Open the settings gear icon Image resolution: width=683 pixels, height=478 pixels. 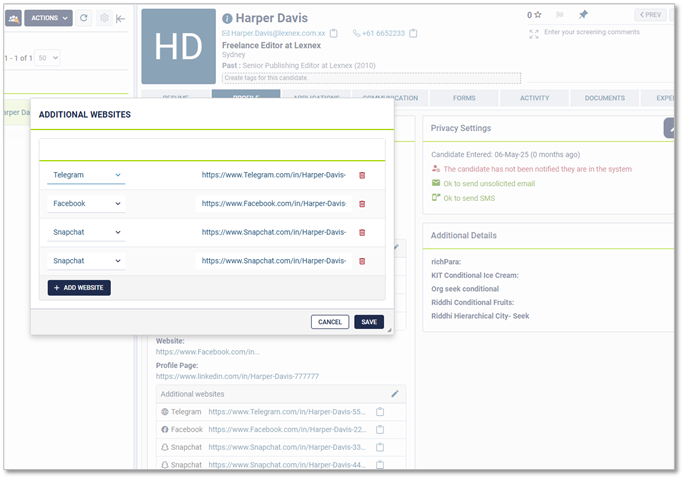point(104,18)
